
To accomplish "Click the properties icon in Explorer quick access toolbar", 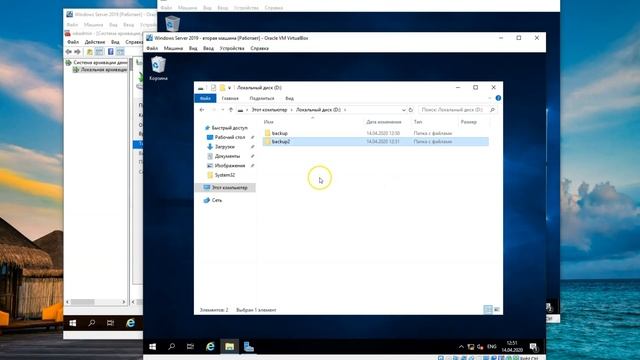I will pos(213,88).
